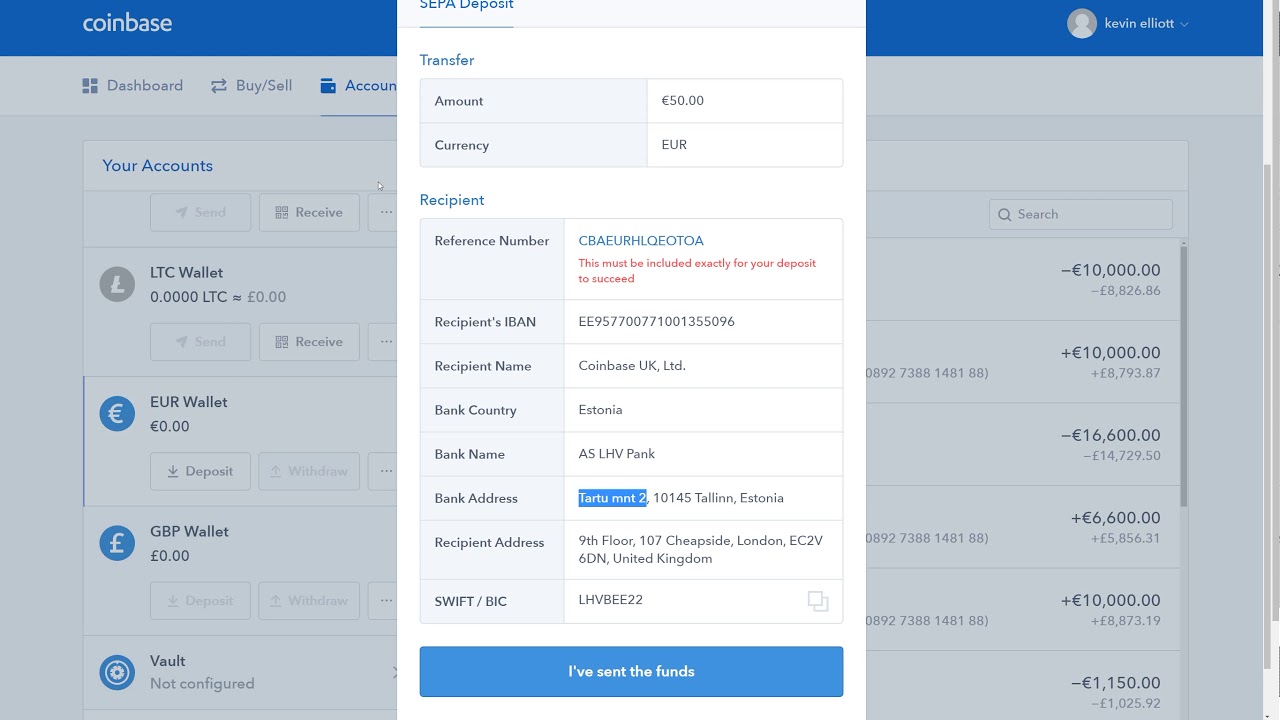Click the transaction list scrollbar
Screen dimensions: 1280x720
[x=1185, y=375]
